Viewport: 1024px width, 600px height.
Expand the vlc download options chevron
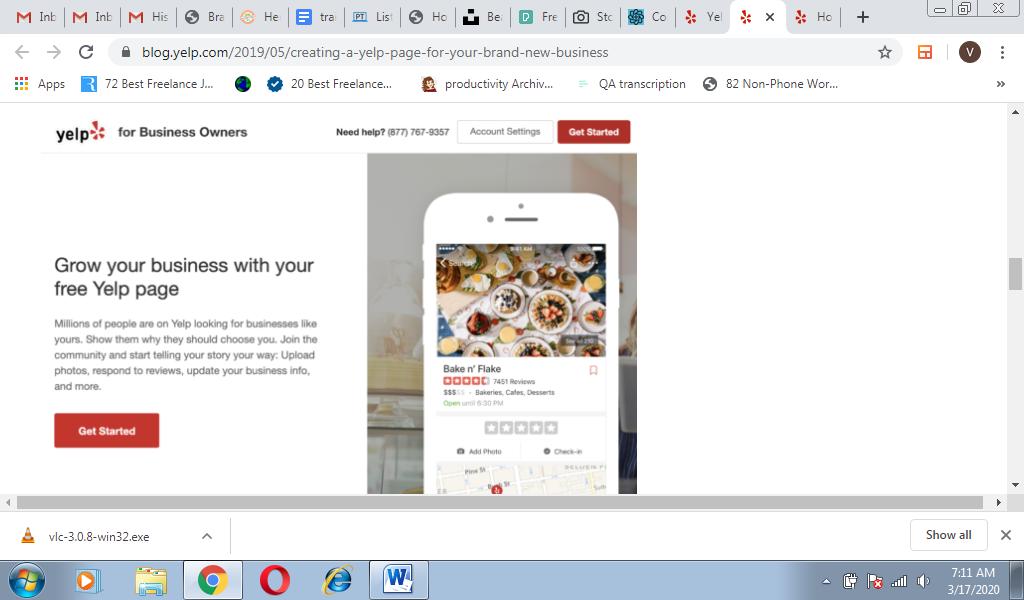coord(207,536)
